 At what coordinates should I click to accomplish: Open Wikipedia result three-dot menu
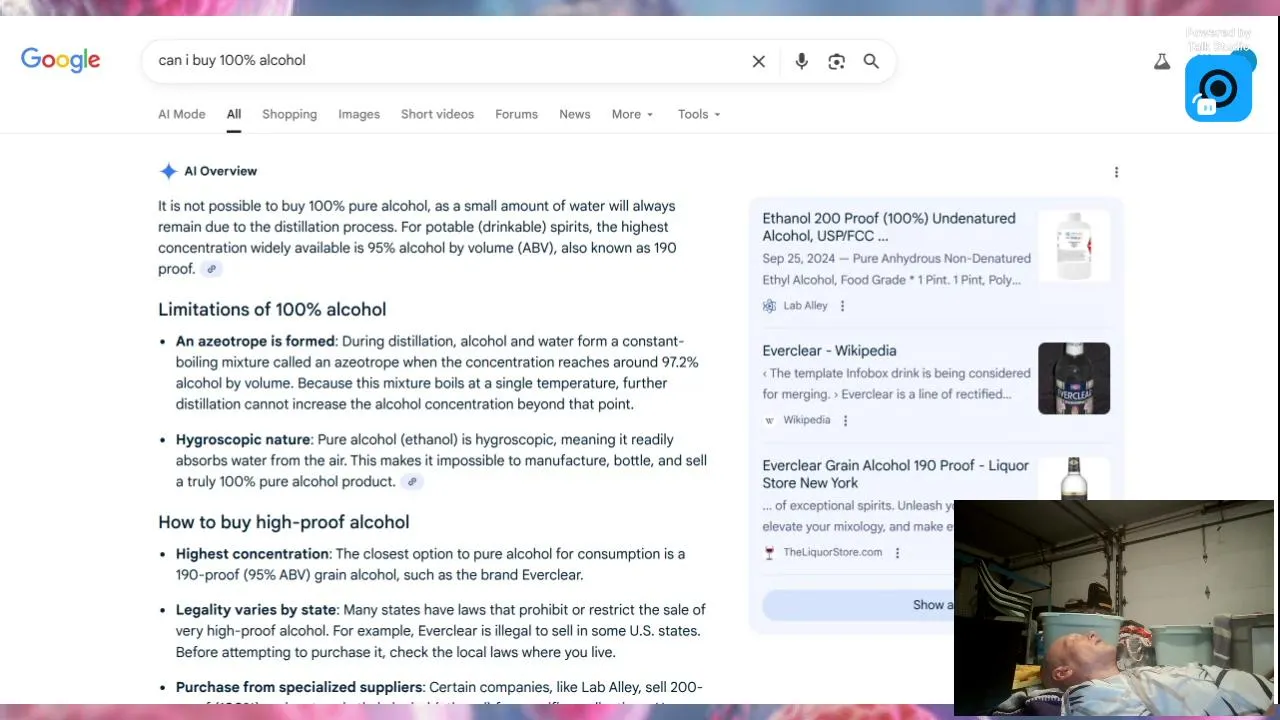point(845,421)
